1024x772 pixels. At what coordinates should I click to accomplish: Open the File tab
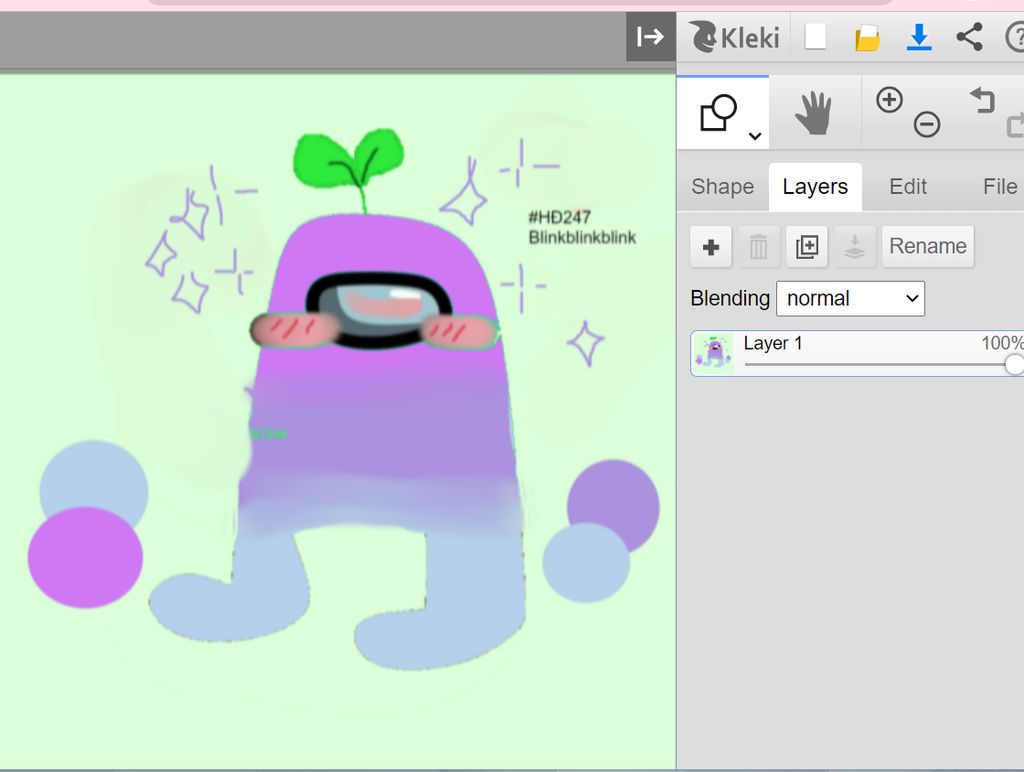[999, 187]
